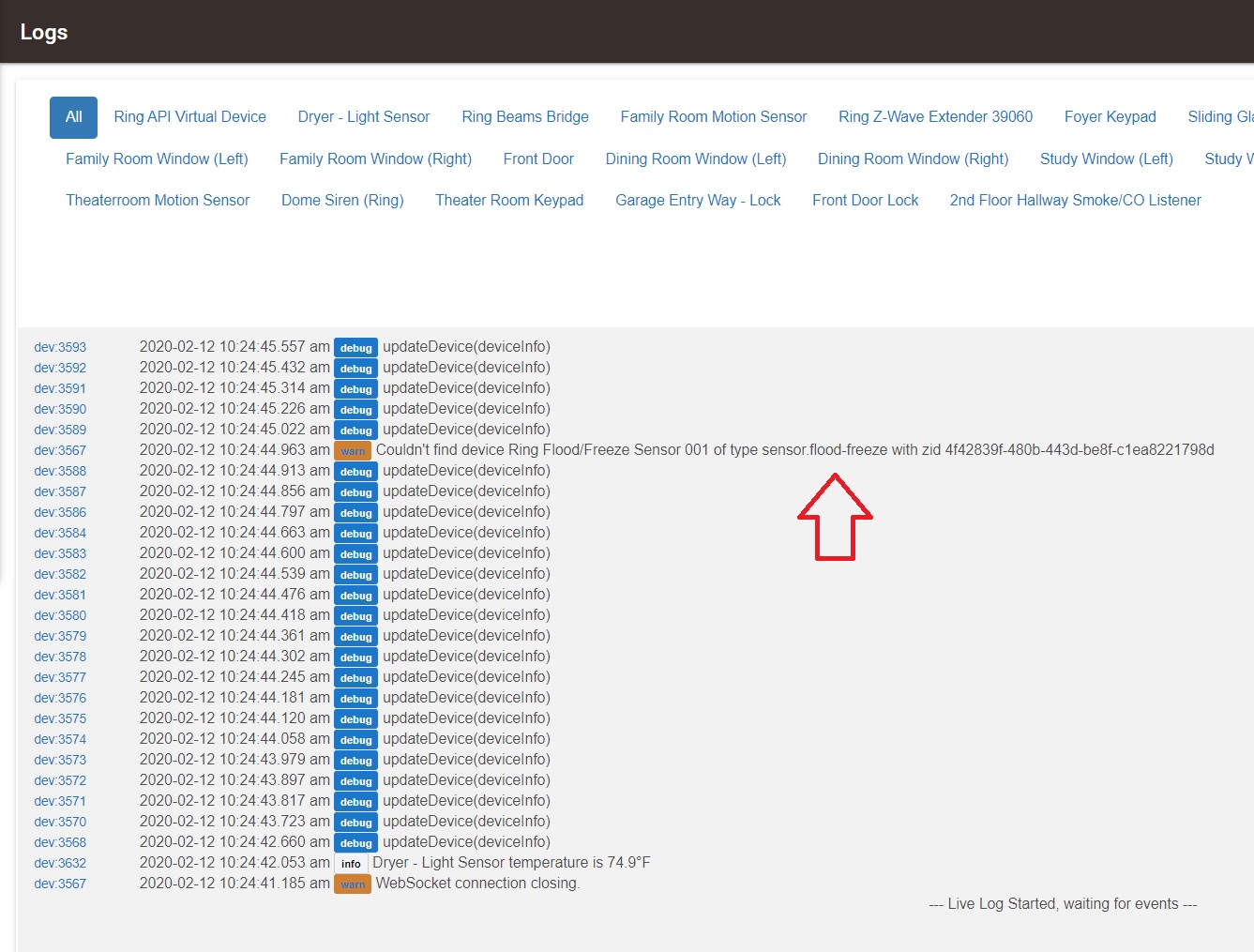
Task: Filter by Family Room Motion Sensor
Action: 713,117
